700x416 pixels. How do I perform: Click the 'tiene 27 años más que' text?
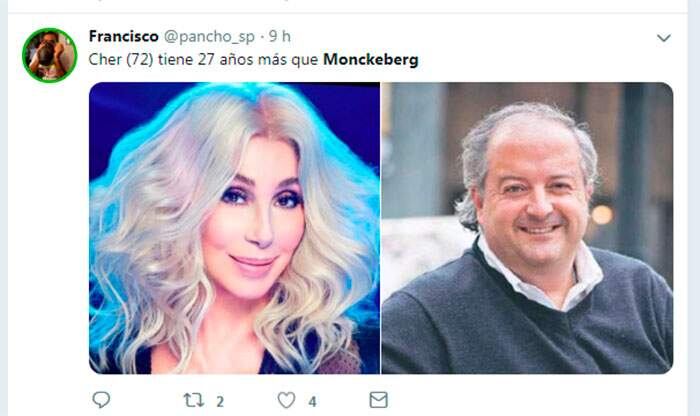(x=238, y=59)
